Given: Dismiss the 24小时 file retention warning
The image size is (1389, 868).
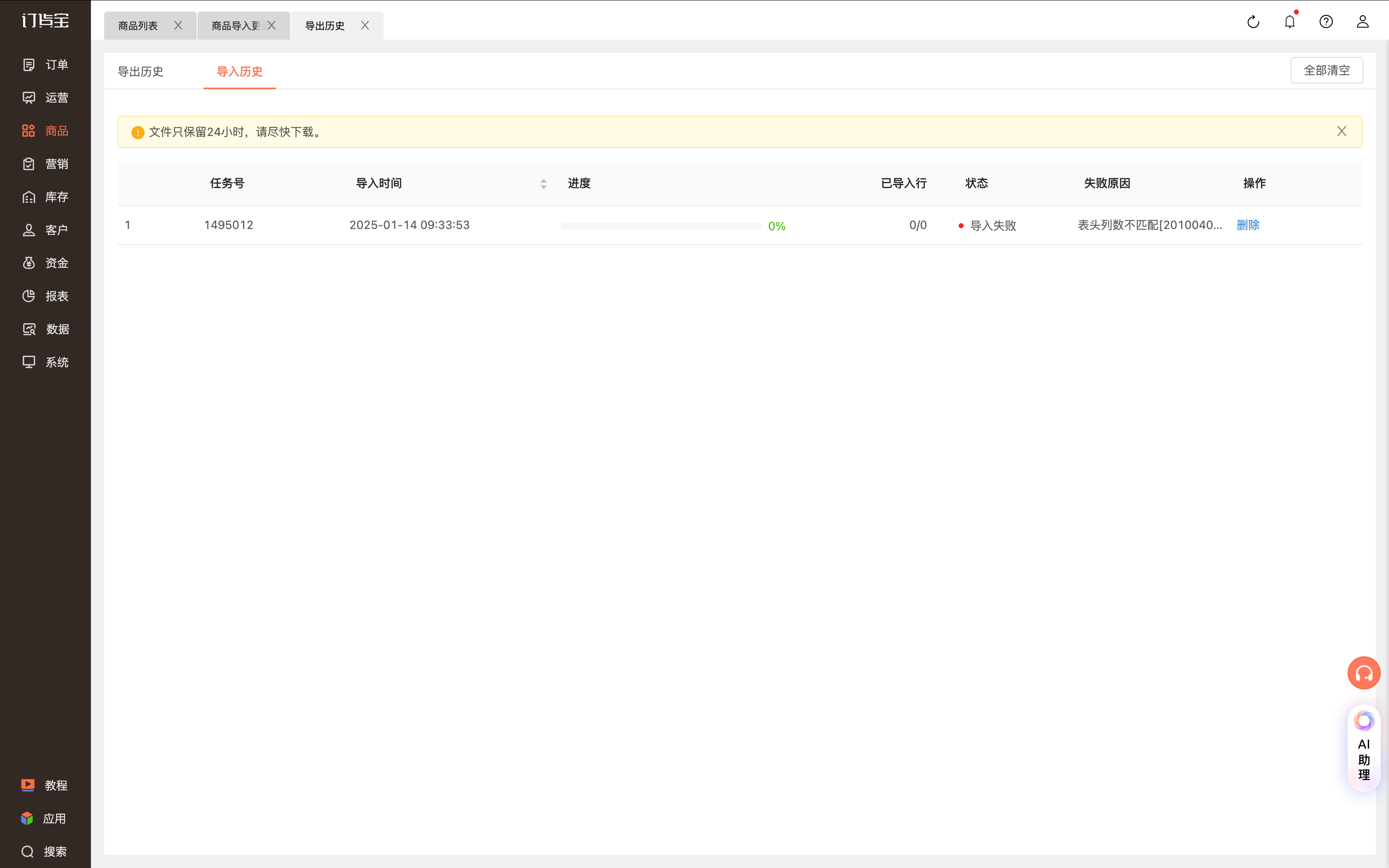Looking at the screenshot, I should coord(1341,131).
